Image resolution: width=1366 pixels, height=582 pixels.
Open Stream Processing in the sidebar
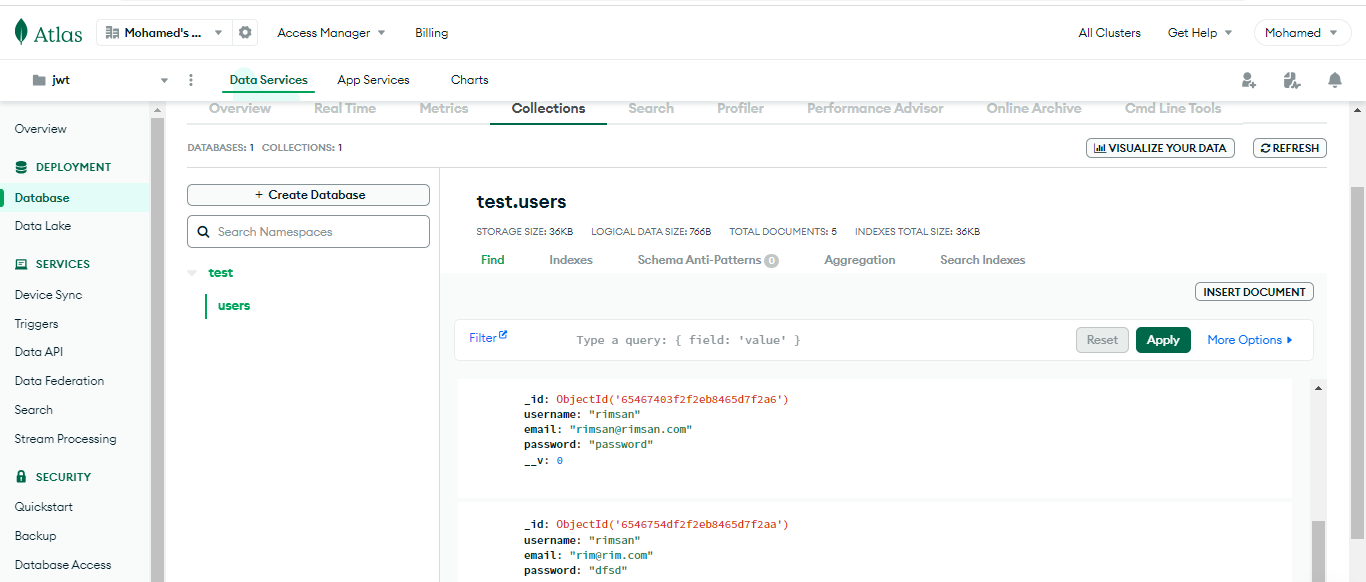65,439
